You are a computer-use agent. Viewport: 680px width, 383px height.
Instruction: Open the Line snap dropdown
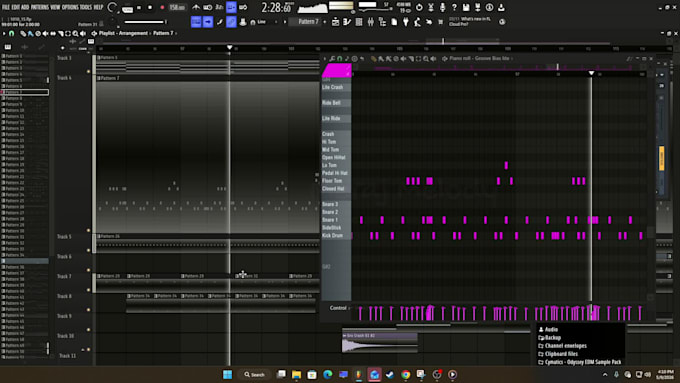click(265, 22)
